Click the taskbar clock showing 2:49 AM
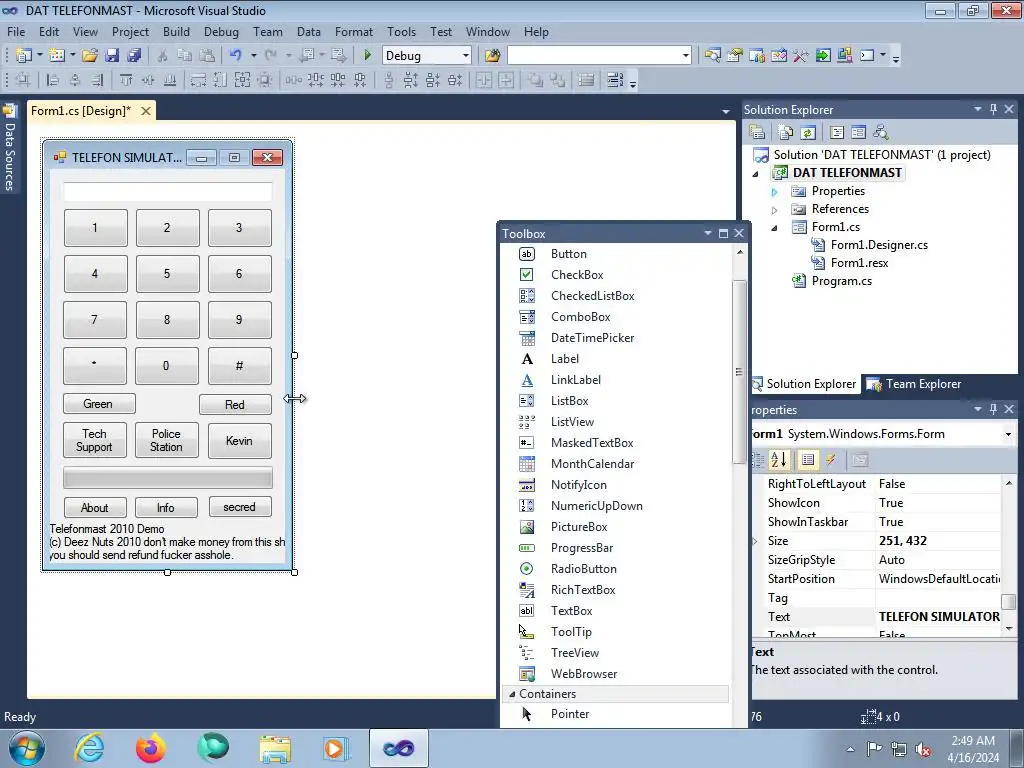The width and height of the screenshot is (1024, 768). coord(973,749)
